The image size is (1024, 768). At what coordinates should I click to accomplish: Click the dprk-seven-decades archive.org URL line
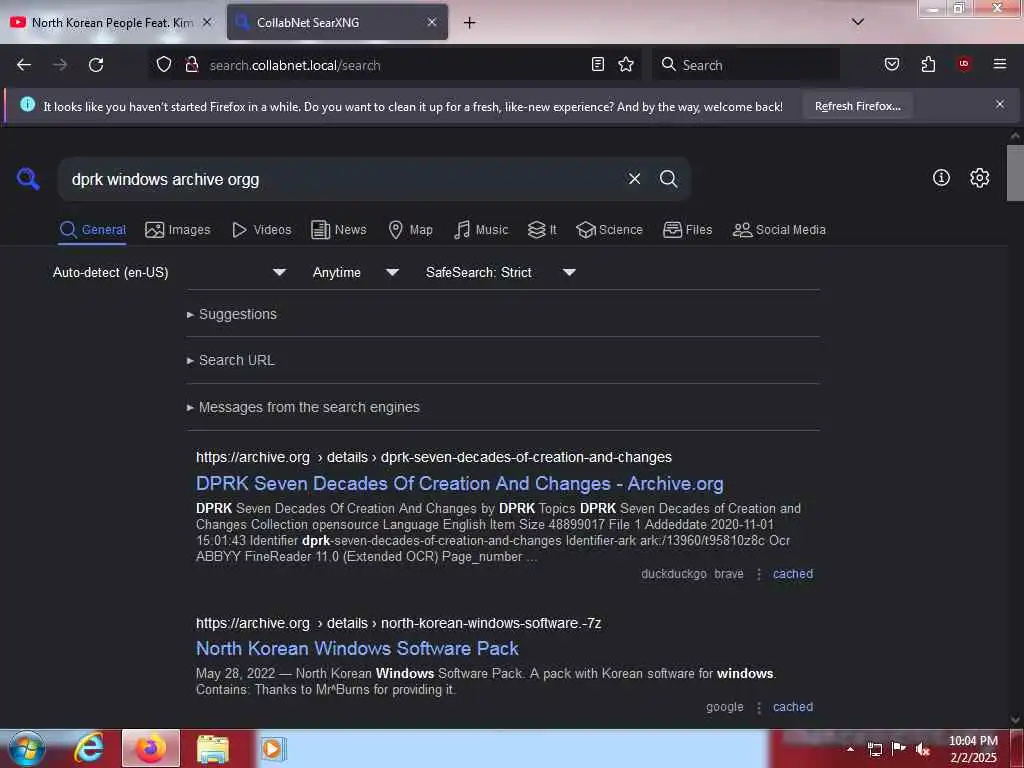click(x=434, y=457)
